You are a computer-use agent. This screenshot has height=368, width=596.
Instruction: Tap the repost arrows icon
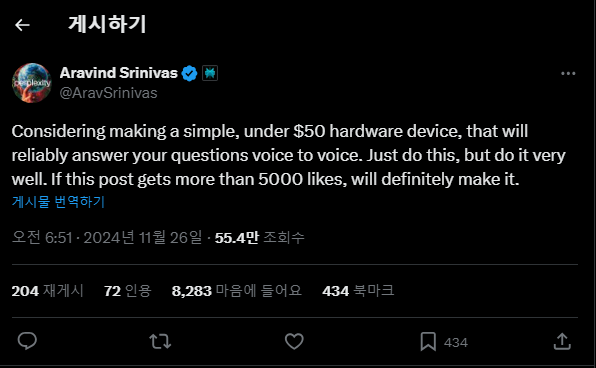point(160,341)
